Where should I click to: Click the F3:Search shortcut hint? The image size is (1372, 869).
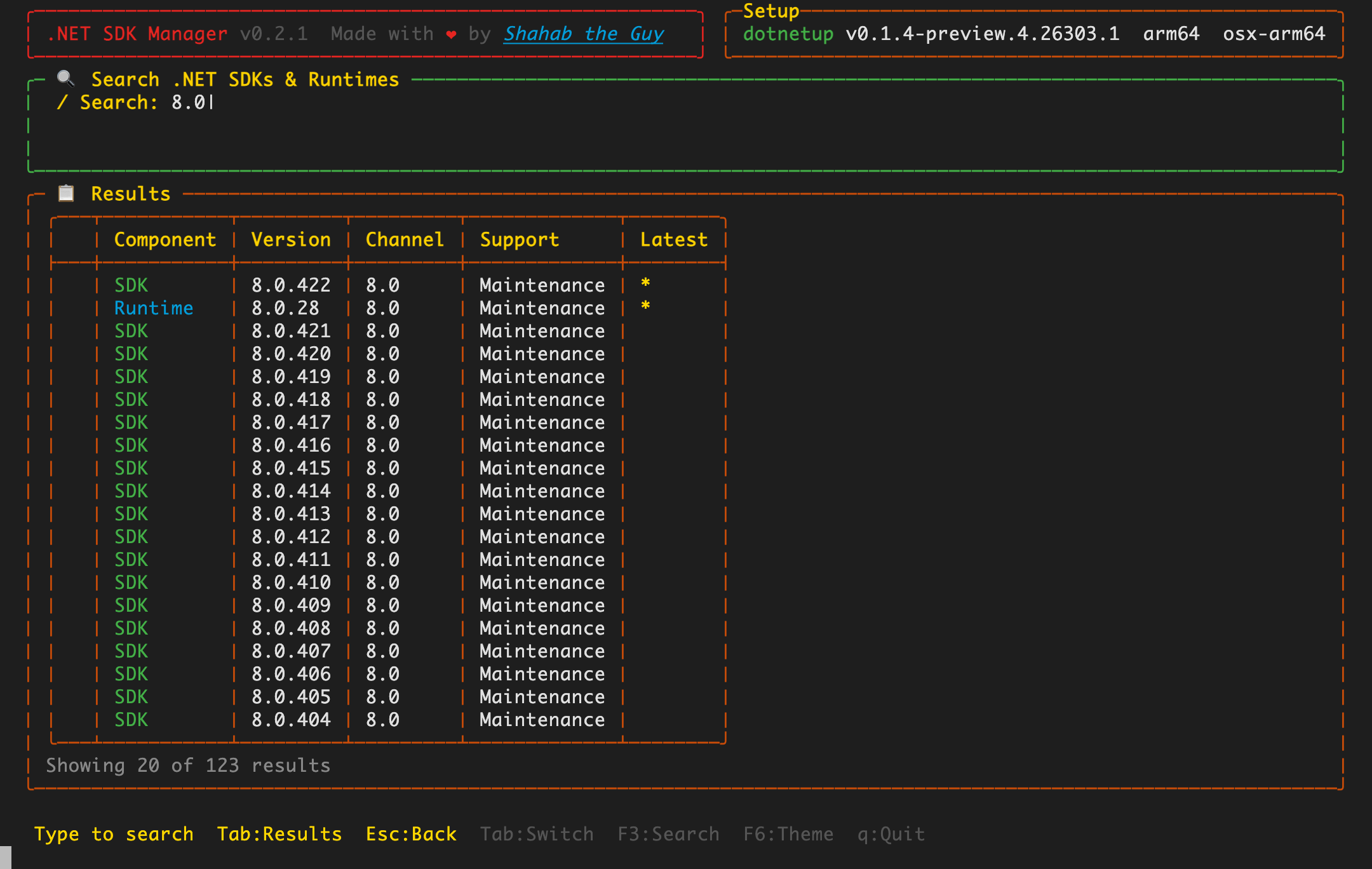tap(668, 833)
